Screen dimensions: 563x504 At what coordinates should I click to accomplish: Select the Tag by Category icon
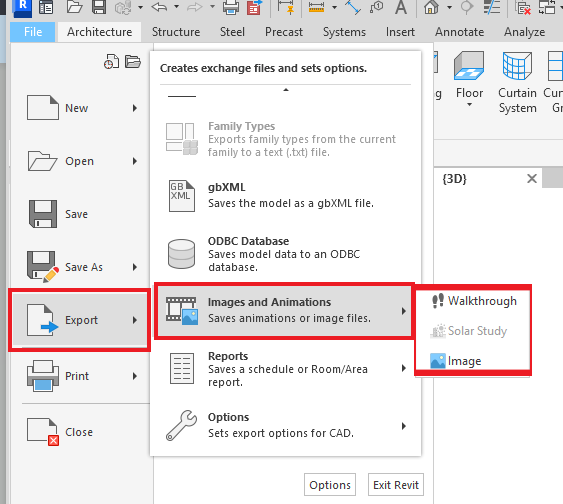click(377, 7)
